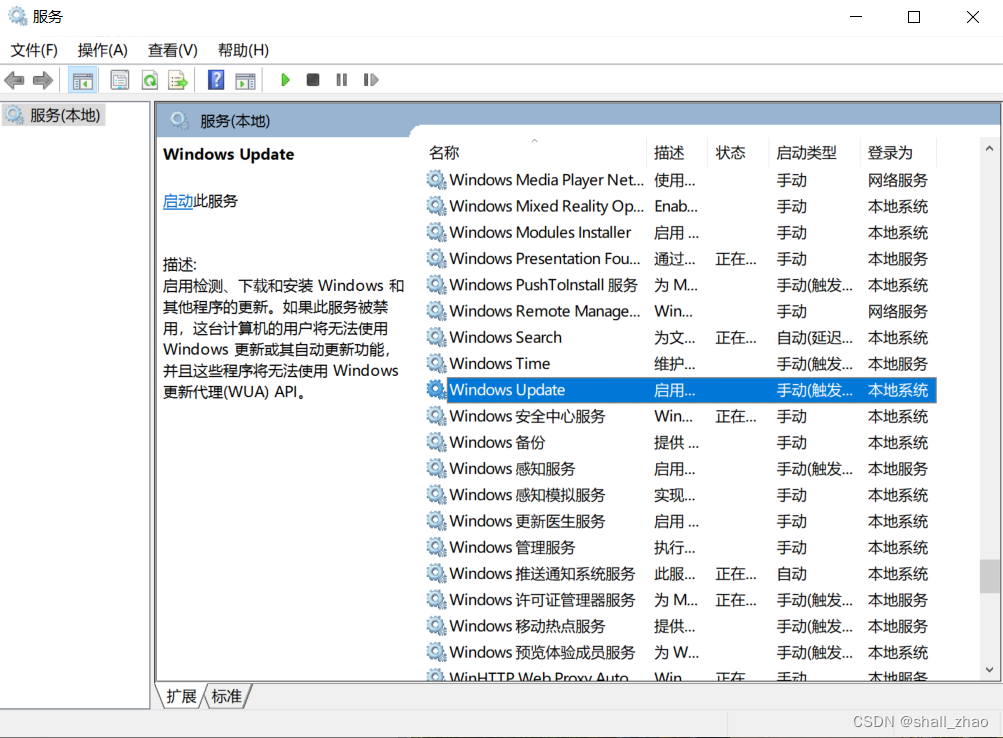
Task: Click the 服务 title bar gear icon
Action: tap(17, 16)
